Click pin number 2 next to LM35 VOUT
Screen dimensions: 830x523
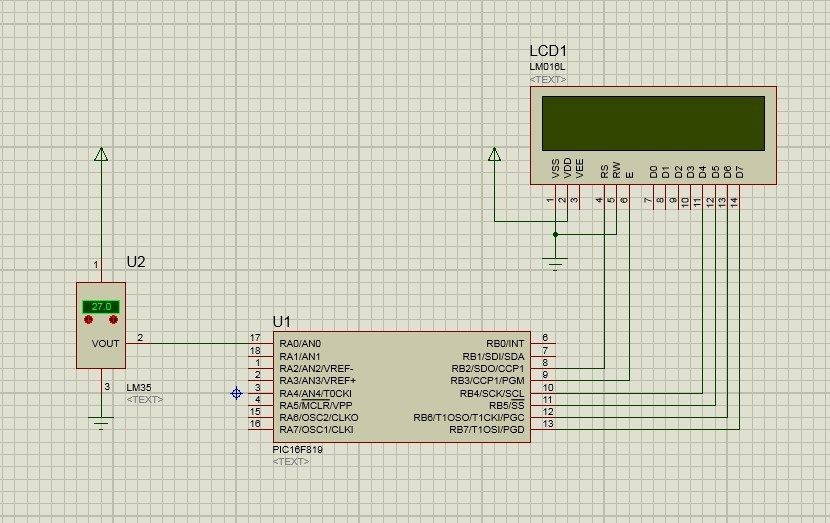click(x=140, y=338)
